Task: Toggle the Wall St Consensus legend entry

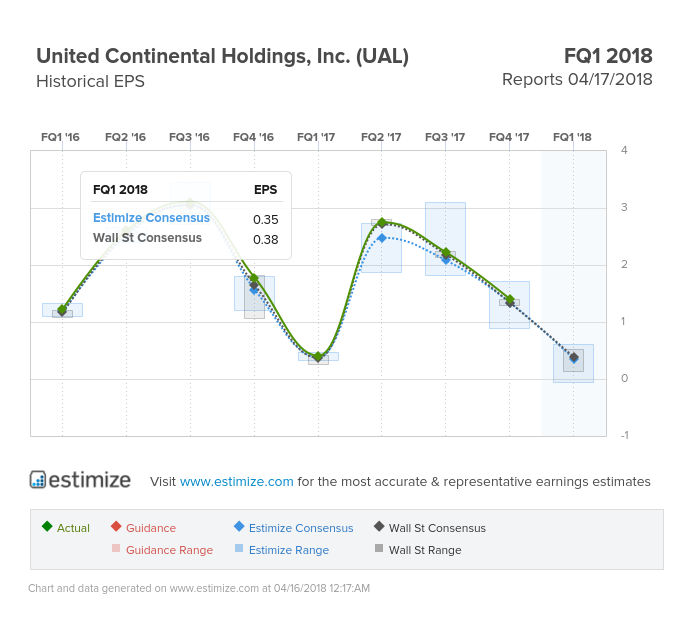Action: tap(430, 528)
